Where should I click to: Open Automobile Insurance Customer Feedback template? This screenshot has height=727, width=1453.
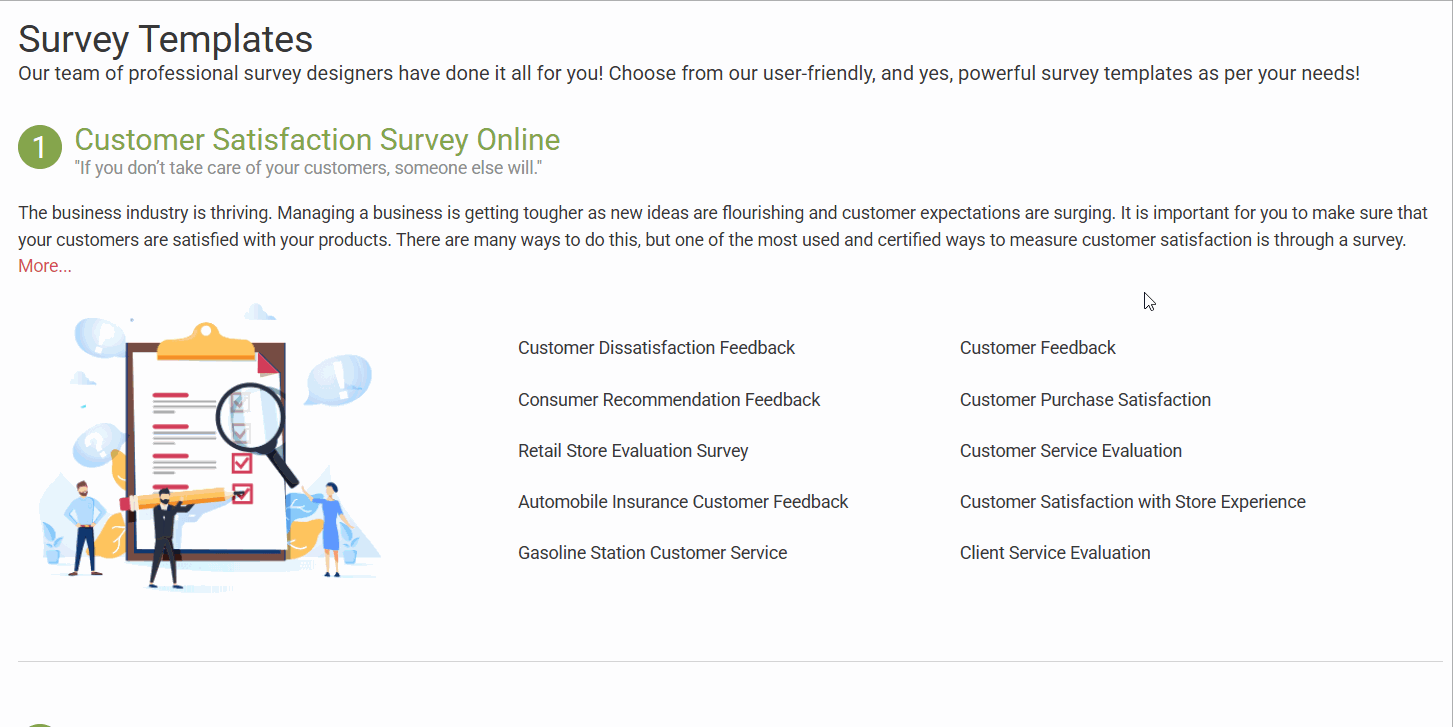tap(683, 502)
